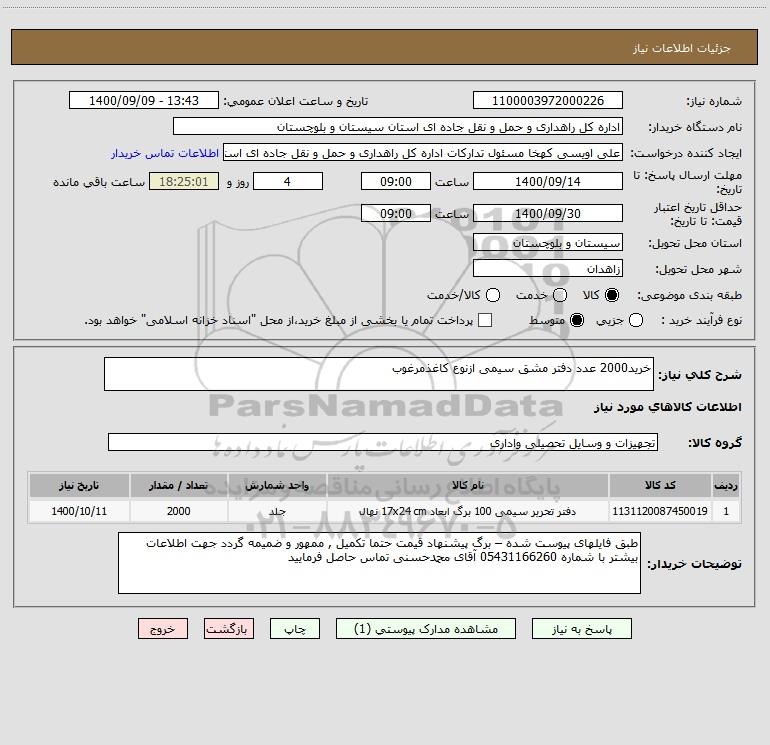
Task: Click the general description box خرید2000 عدد دفتر
Action: [x=379, y=374]
